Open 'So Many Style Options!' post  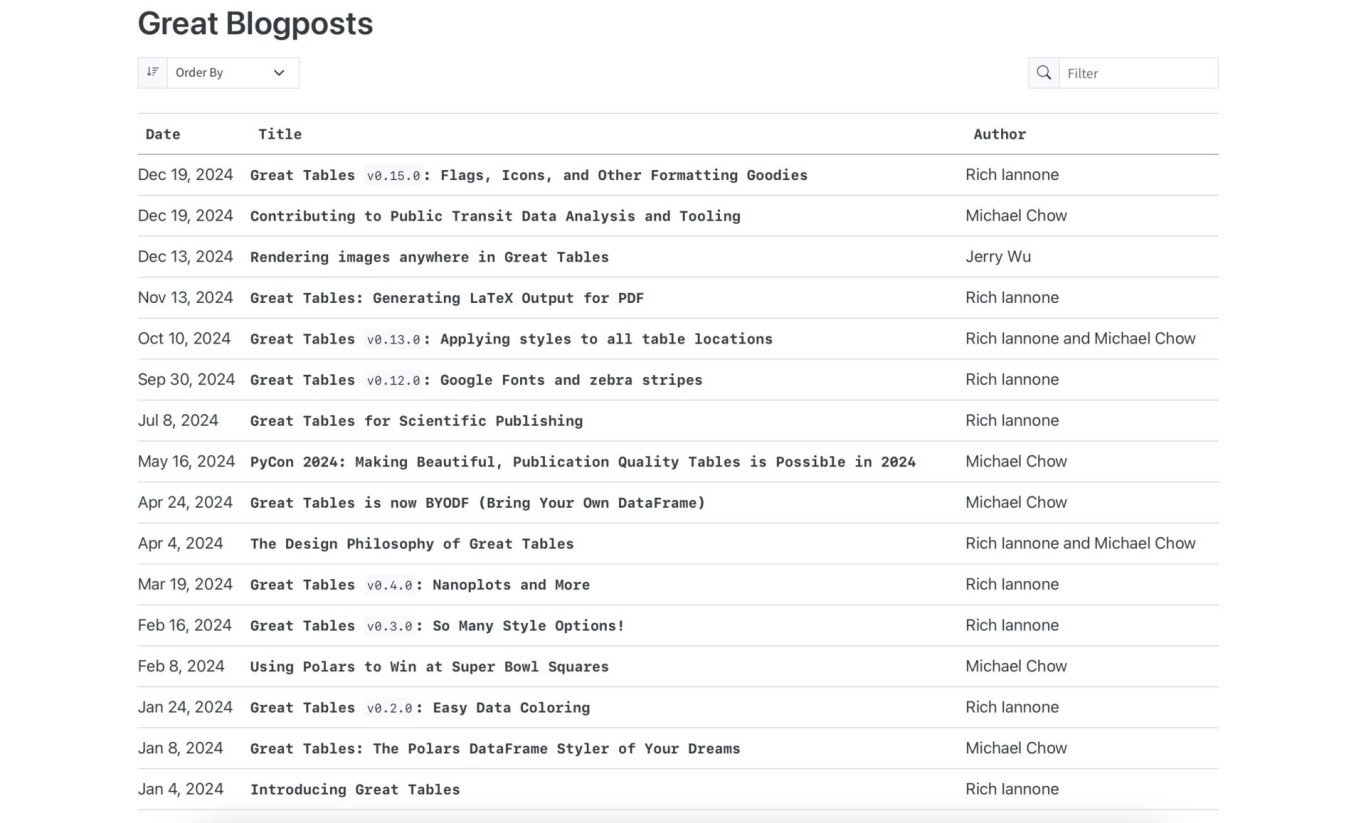437,626
